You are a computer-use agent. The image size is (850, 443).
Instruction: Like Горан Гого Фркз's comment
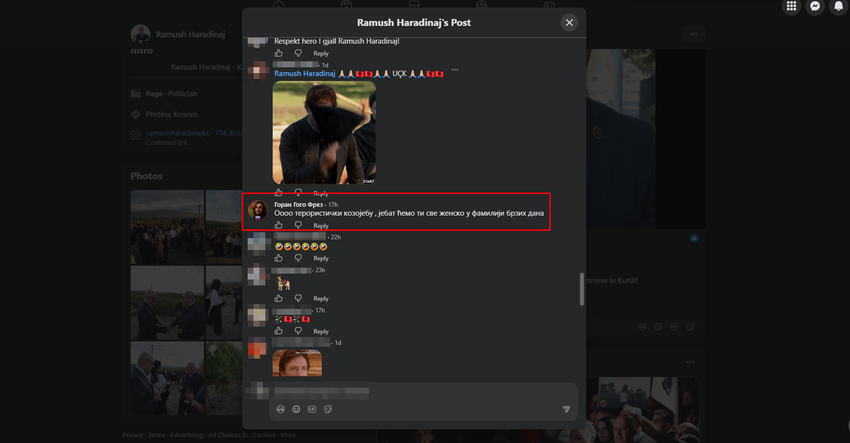click(279, 225)
